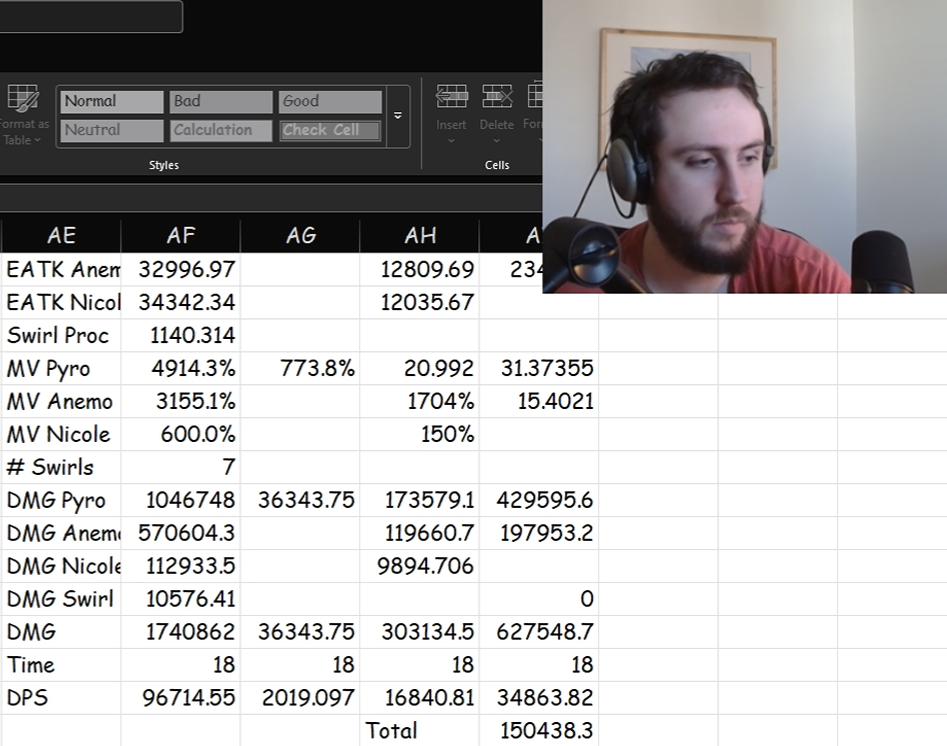This screenshot has height=746, width=947.
Task: Select the MV Pyro label cell
Action: 61,368
